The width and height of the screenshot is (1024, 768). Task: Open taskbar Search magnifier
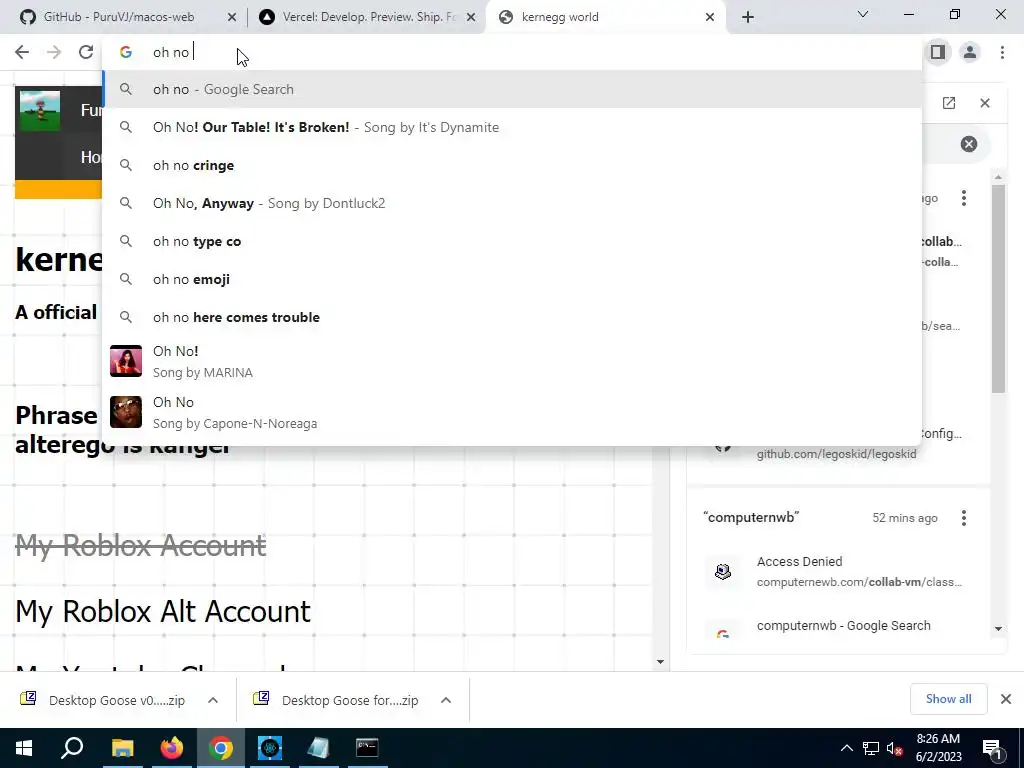(x=72, y=748)
